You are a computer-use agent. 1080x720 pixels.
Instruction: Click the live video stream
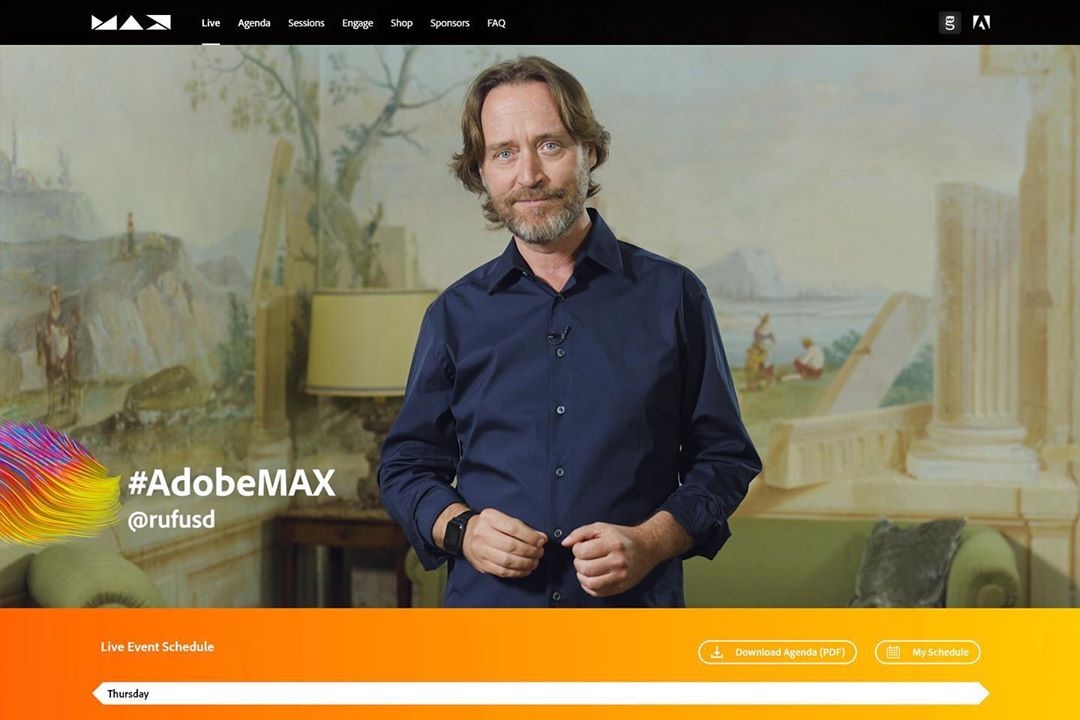pos(540,326)
